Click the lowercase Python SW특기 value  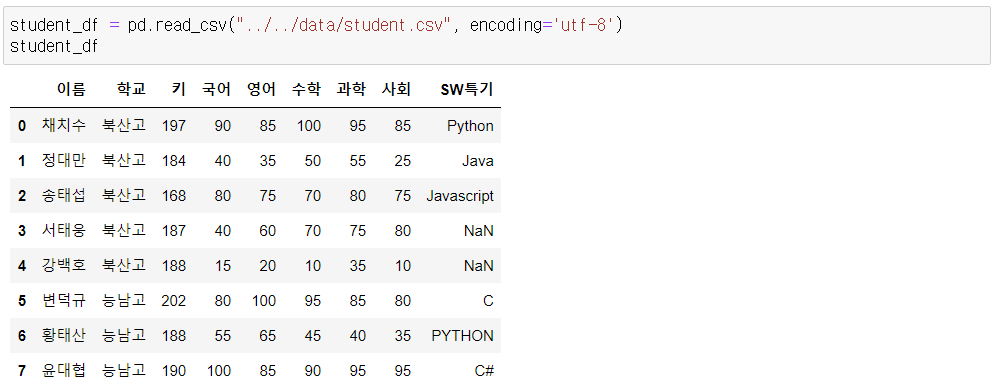click(470, 126)
